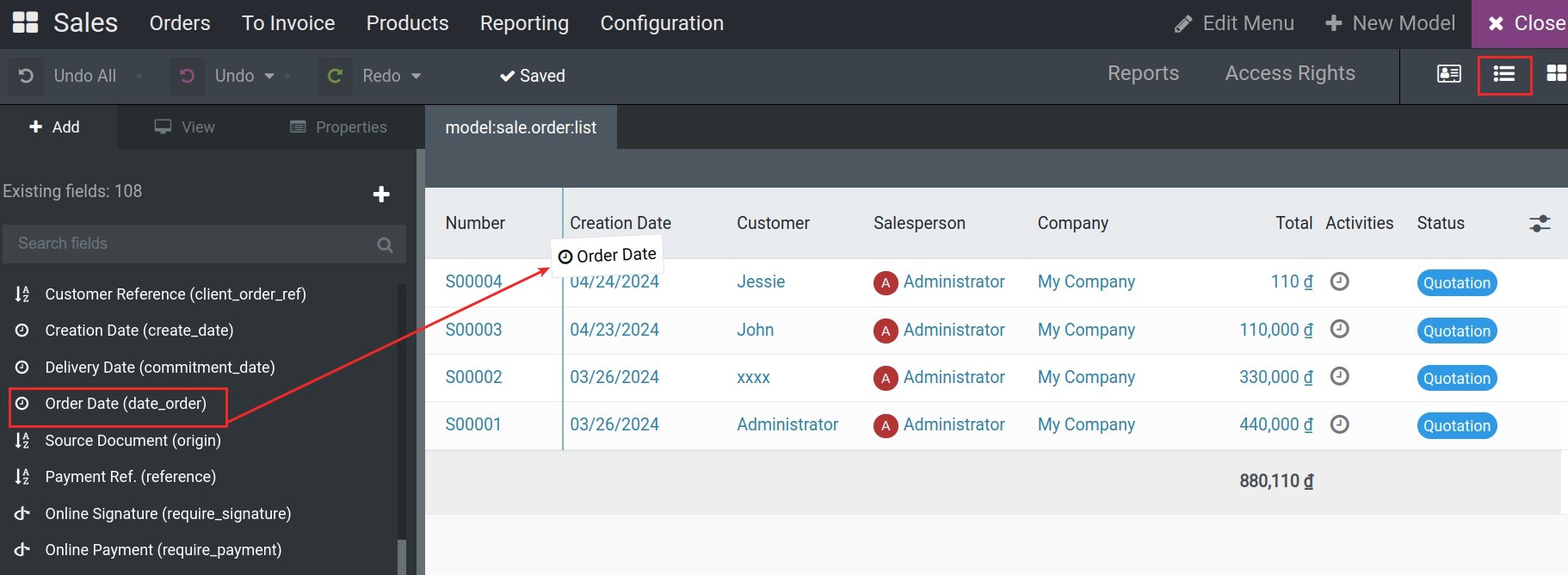Open the Reporting menu
Image resolution: width=1568 pixels, height=575 pixels.
524,23
